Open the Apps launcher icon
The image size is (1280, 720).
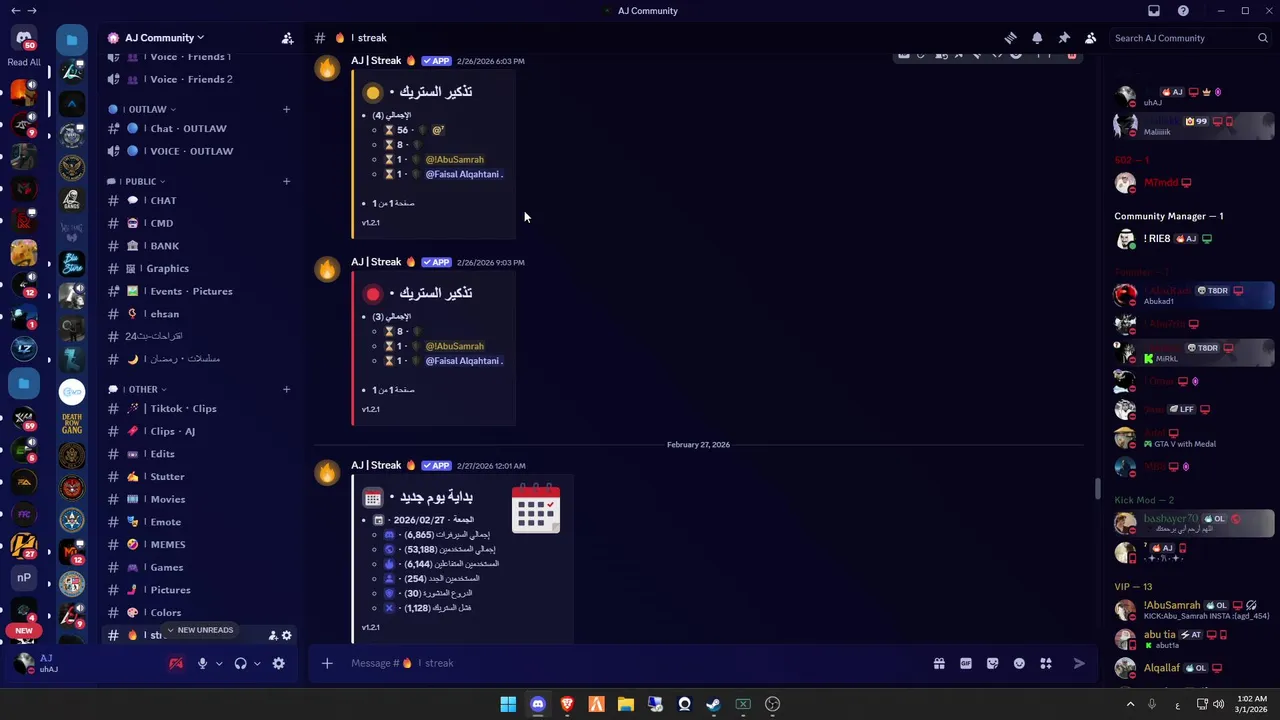1046,663
